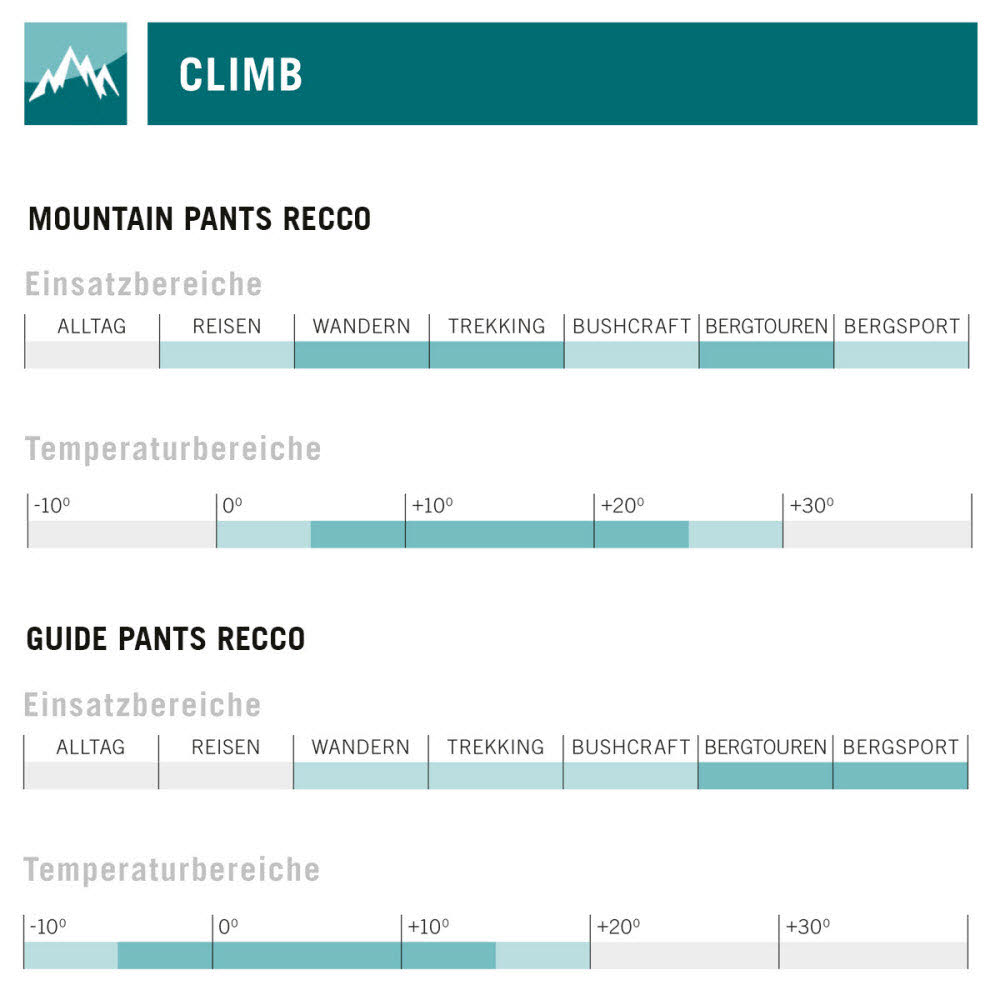The image size is (1000, 1000).
Task: Select the Mountain Pants Recco heading
Action: (200, 219)
